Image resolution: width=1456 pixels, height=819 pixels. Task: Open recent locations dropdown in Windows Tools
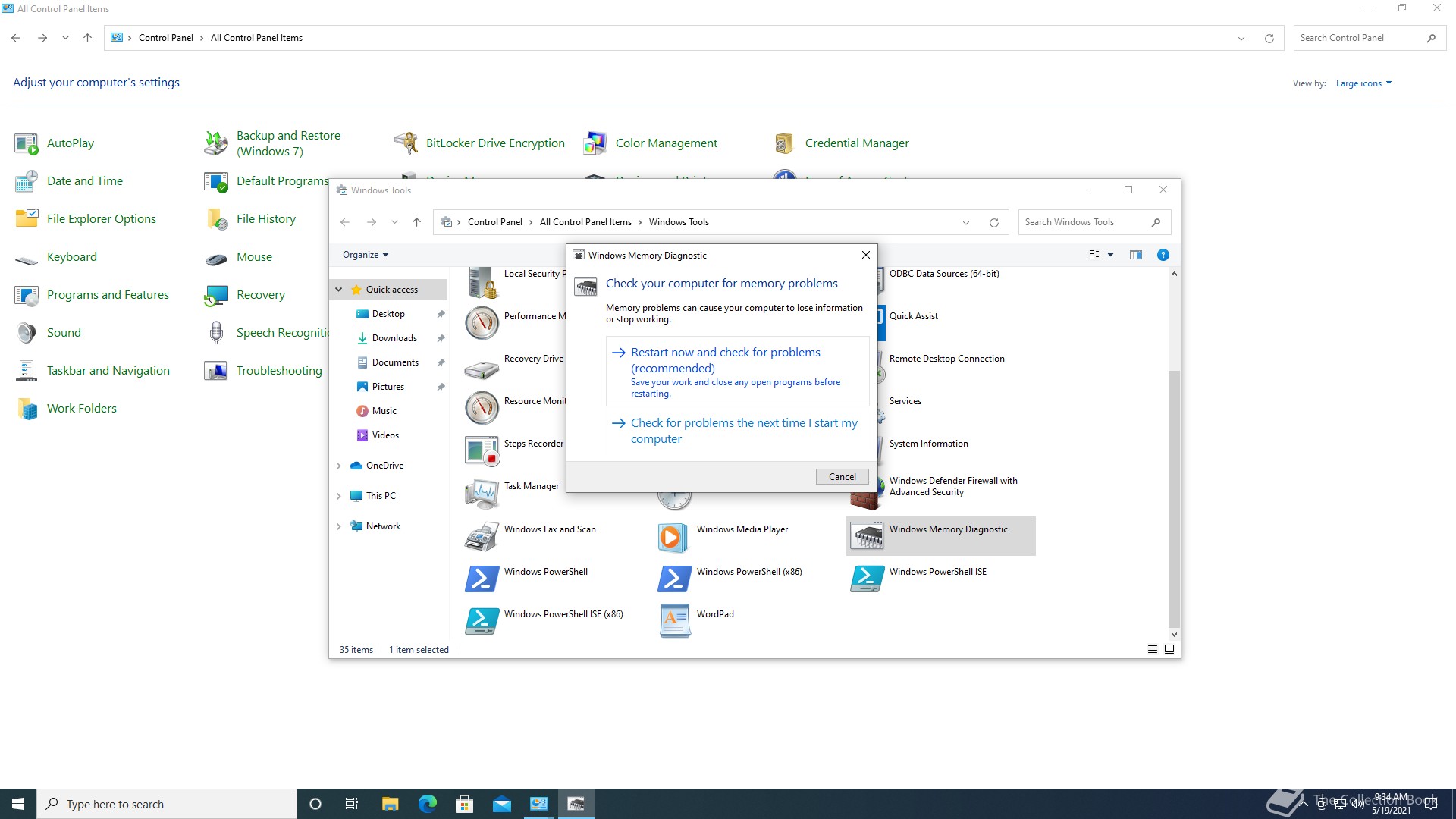point(394,222)
